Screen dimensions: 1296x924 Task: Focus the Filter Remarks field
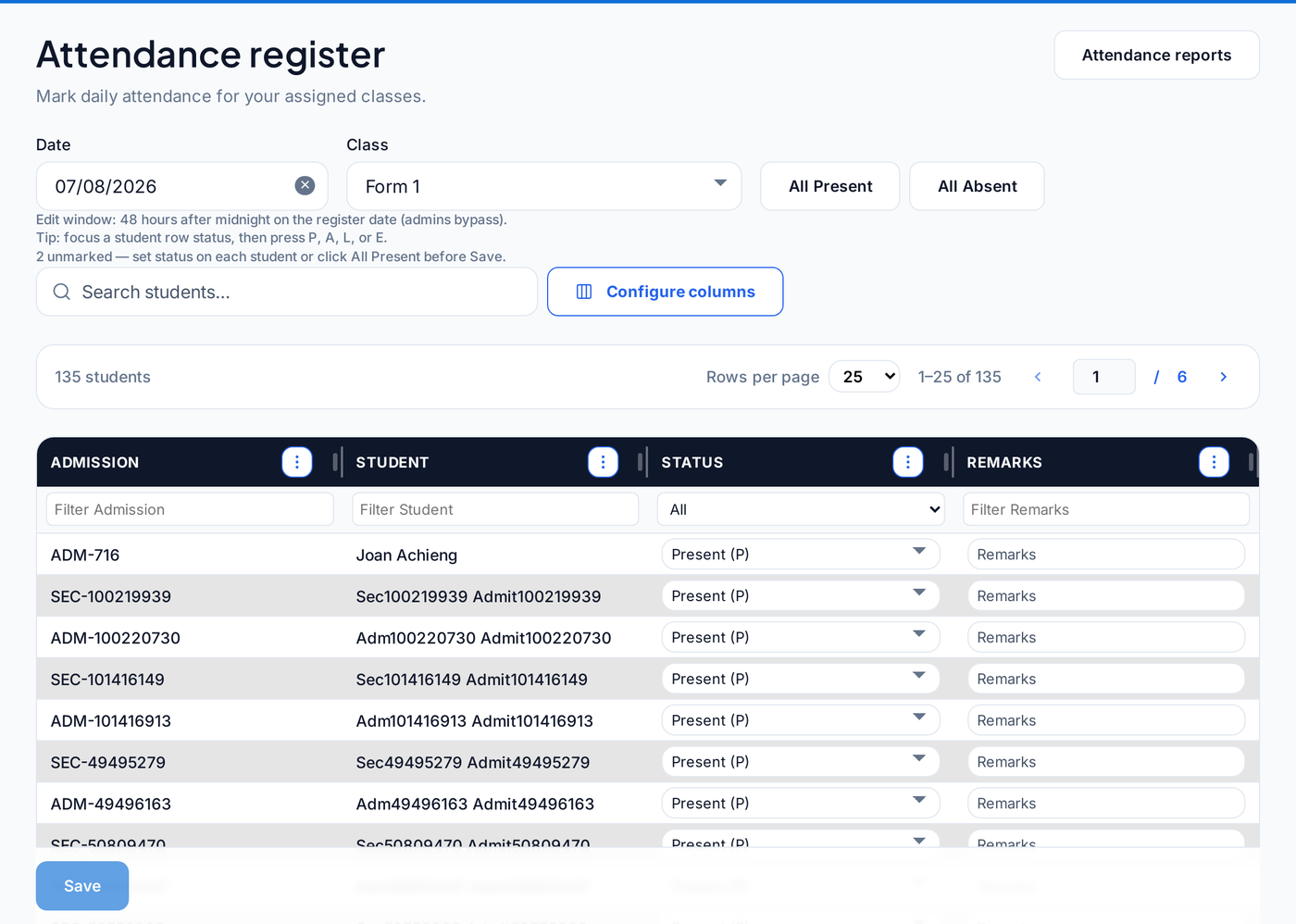(x=1106, y=509)
